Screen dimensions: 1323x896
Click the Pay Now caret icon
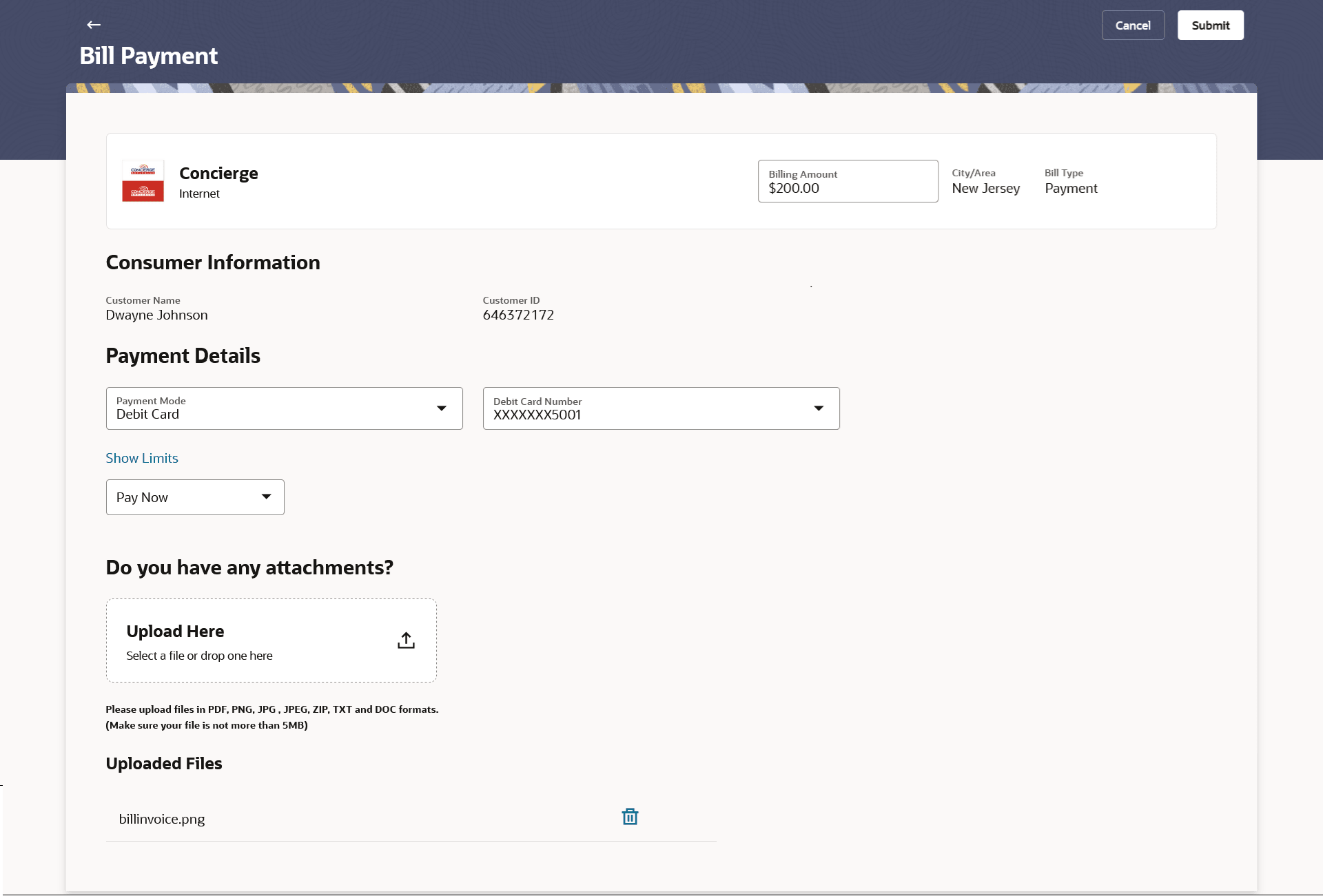[x=266, y=497]
